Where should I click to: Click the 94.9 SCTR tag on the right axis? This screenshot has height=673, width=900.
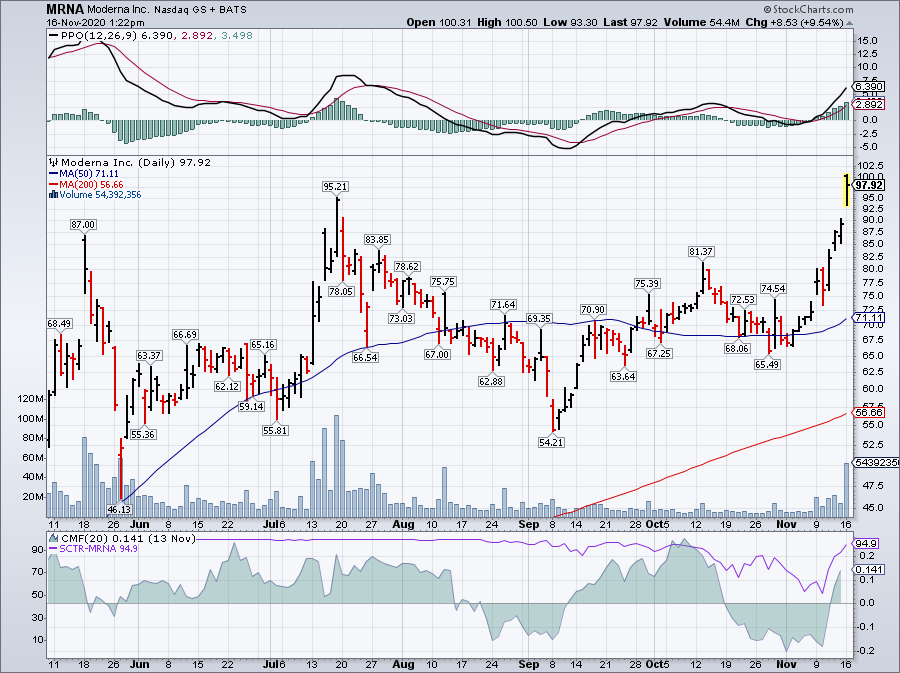pos(866,543)
